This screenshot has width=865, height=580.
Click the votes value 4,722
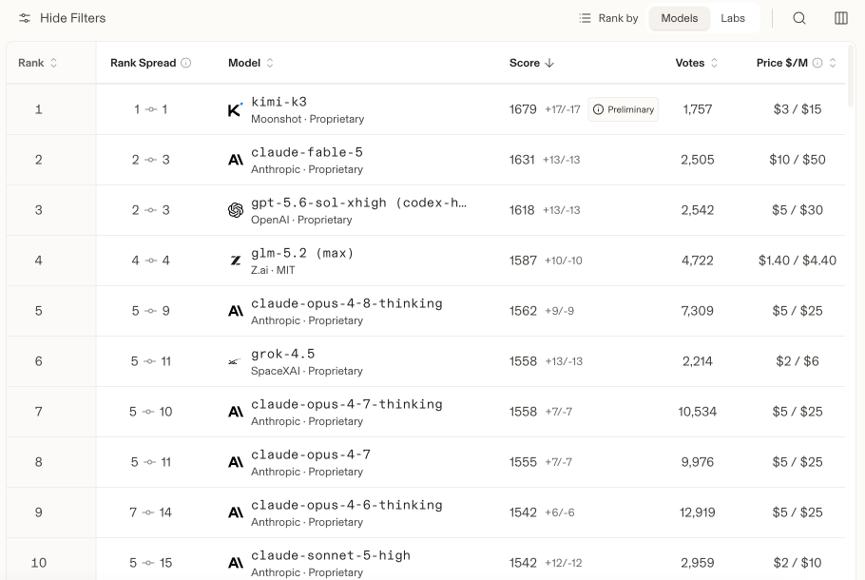[697, 260]
